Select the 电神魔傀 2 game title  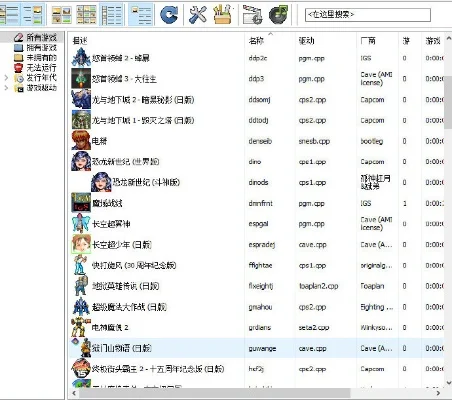(x=110, y=327)
